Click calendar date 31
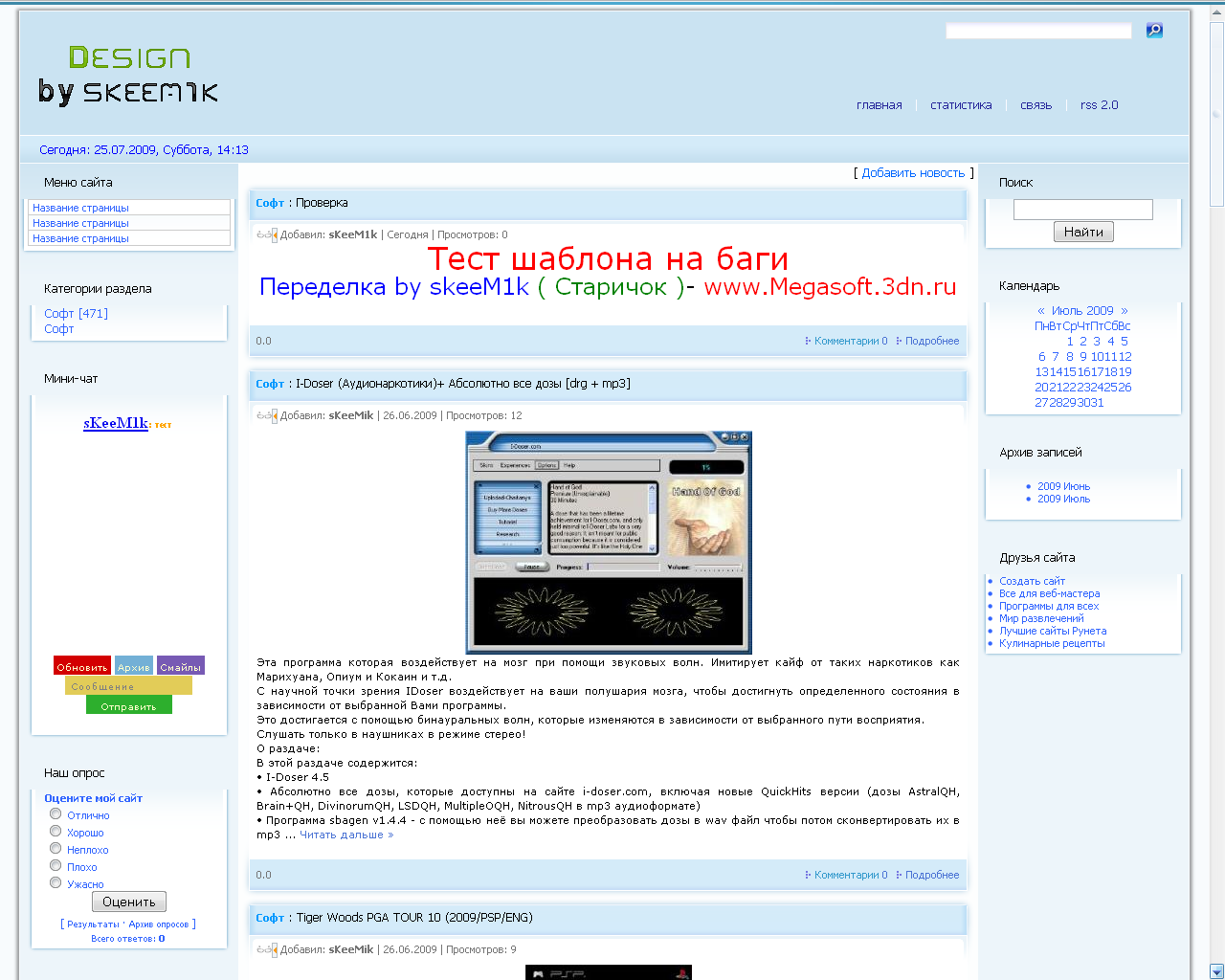 1097,403
